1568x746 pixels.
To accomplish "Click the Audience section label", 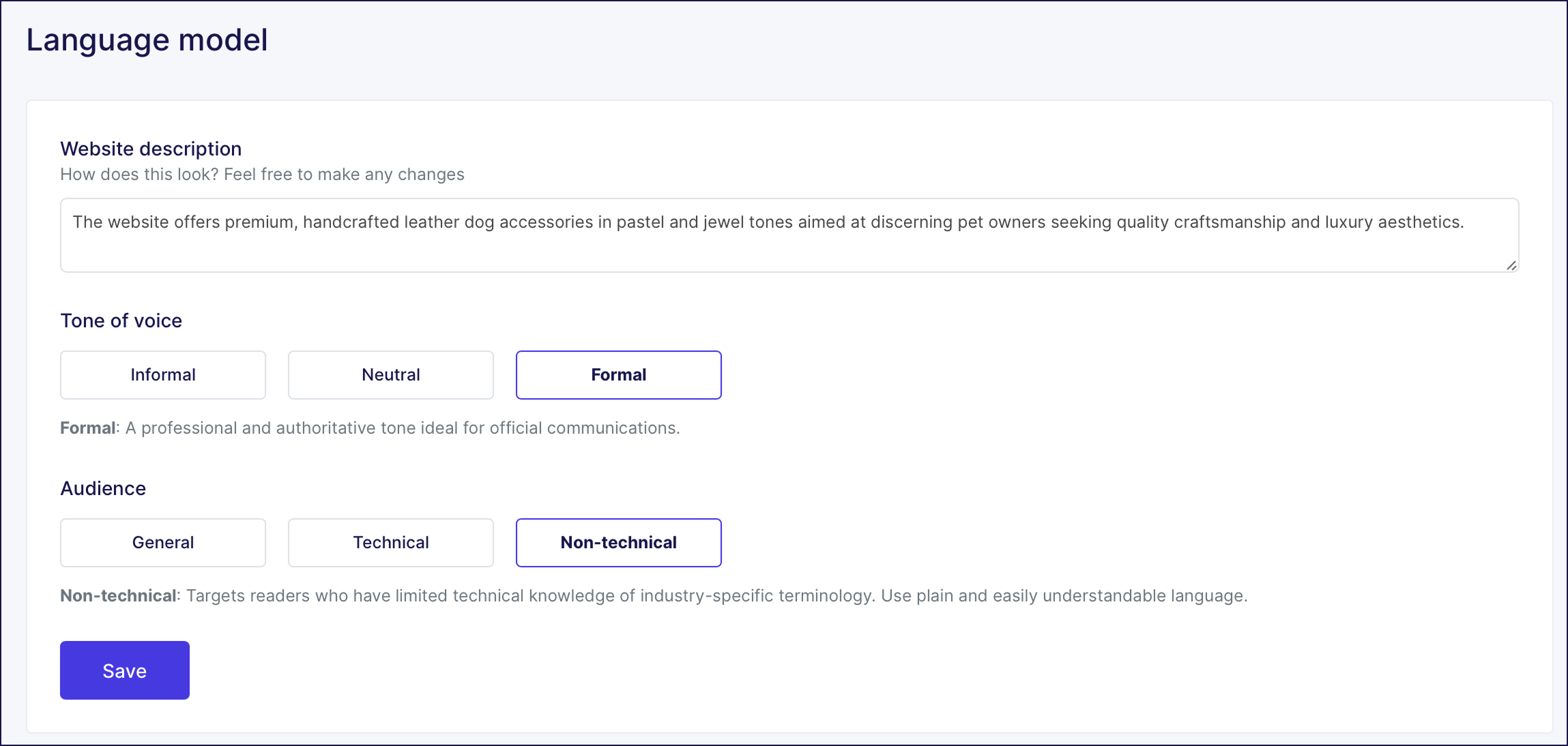I will coord(103,488).
